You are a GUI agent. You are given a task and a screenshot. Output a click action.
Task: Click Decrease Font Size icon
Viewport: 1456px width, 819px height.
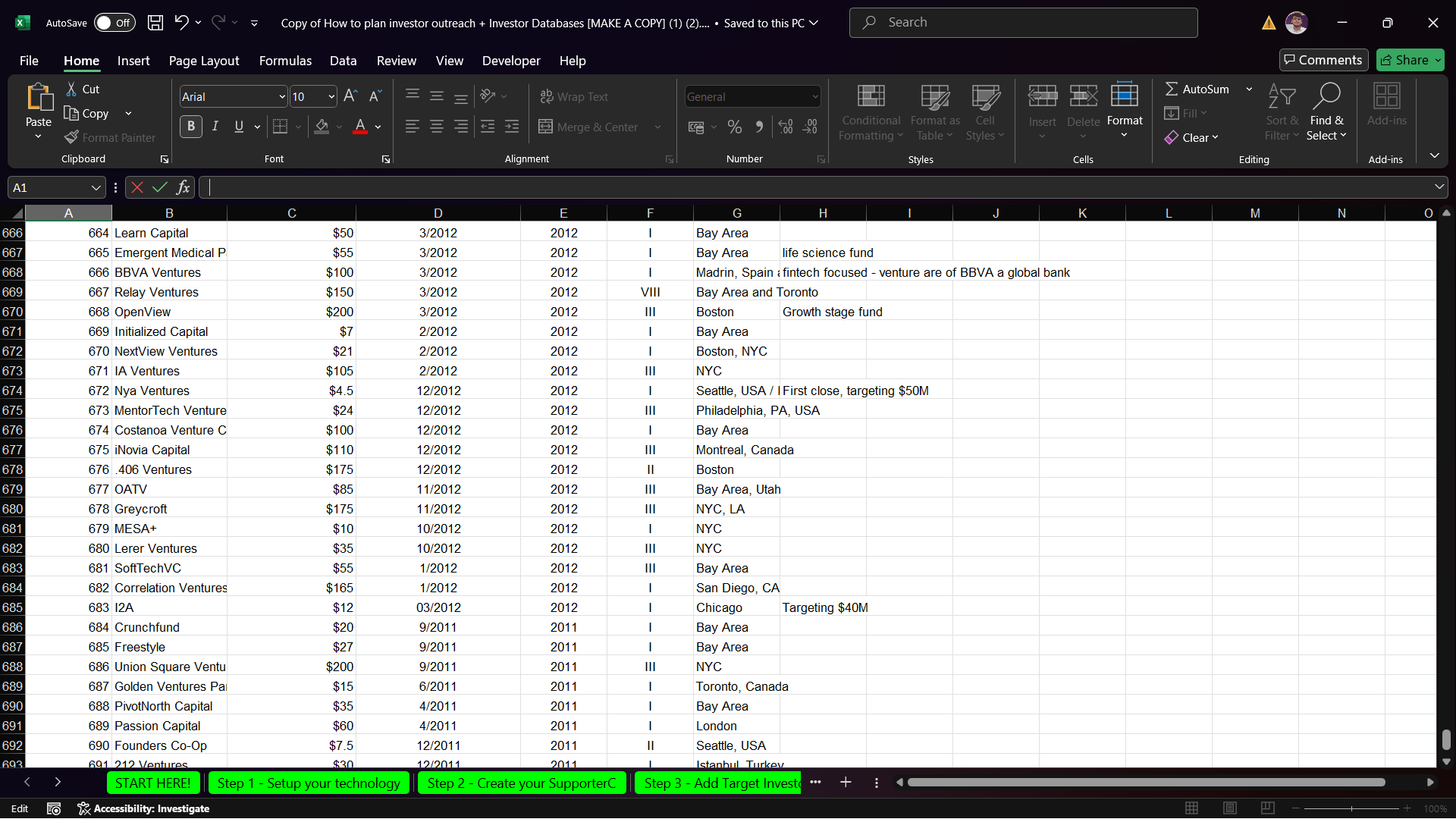(375, 96)
